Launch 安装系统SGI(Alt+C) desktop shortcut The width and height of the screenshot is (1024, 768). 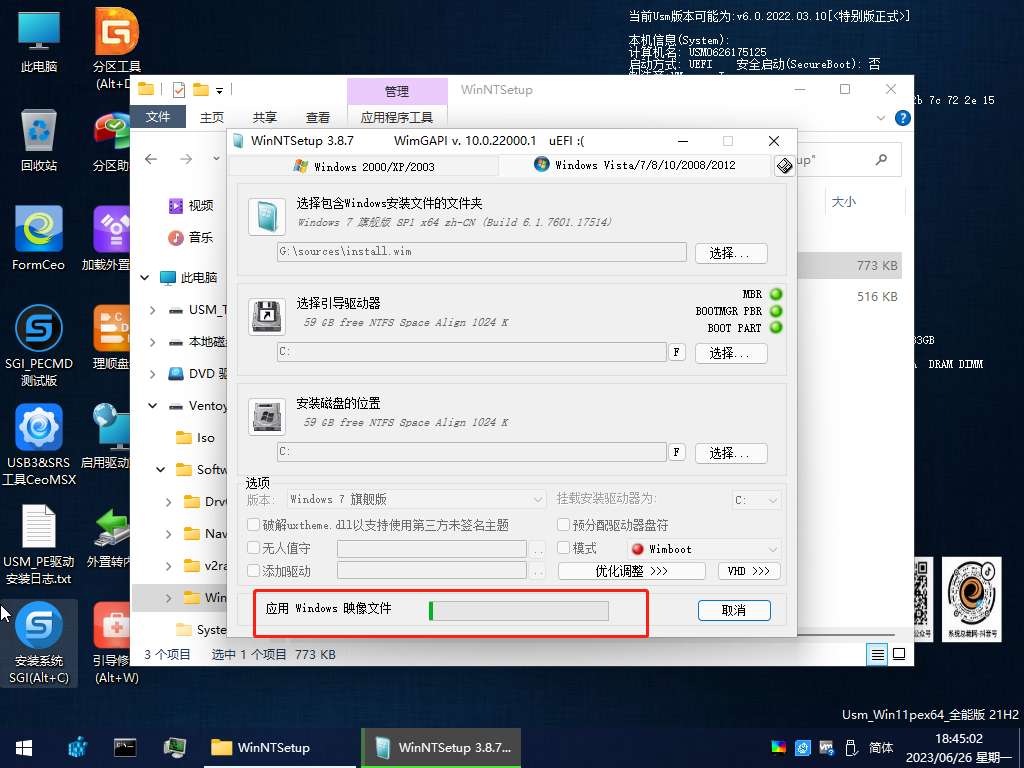pos(39,643)
